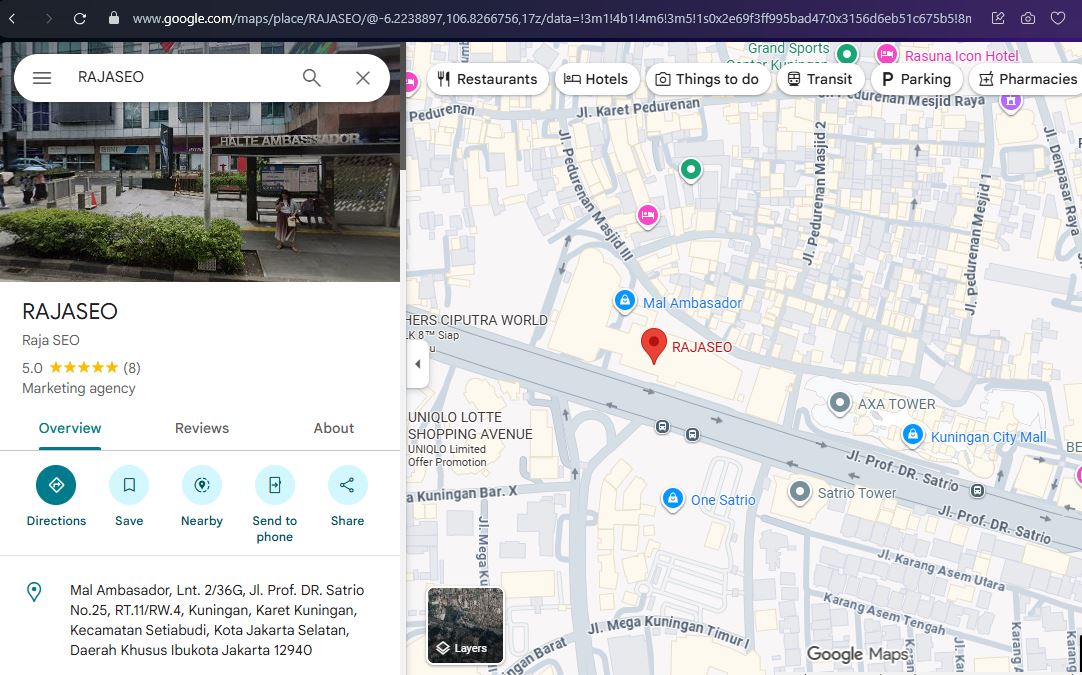Switch to the Reviews tab

pos(201,428)
